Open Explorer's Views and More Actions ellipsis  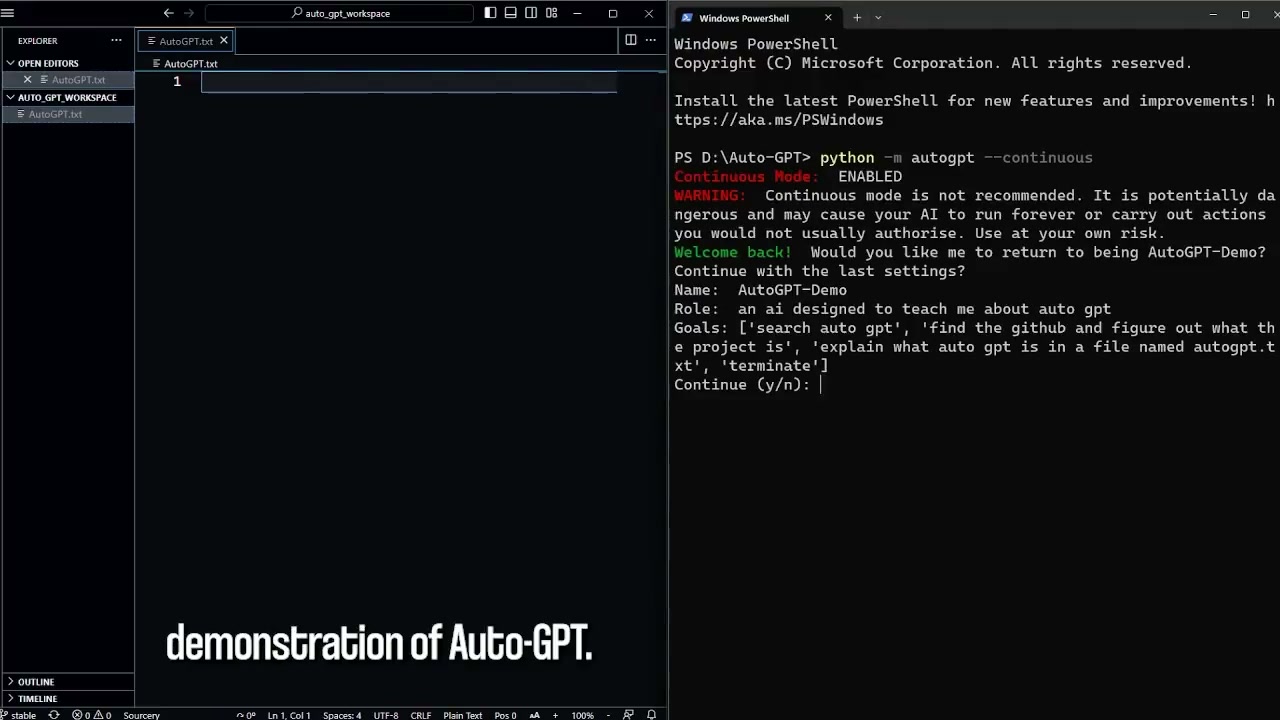click(116, 41)
